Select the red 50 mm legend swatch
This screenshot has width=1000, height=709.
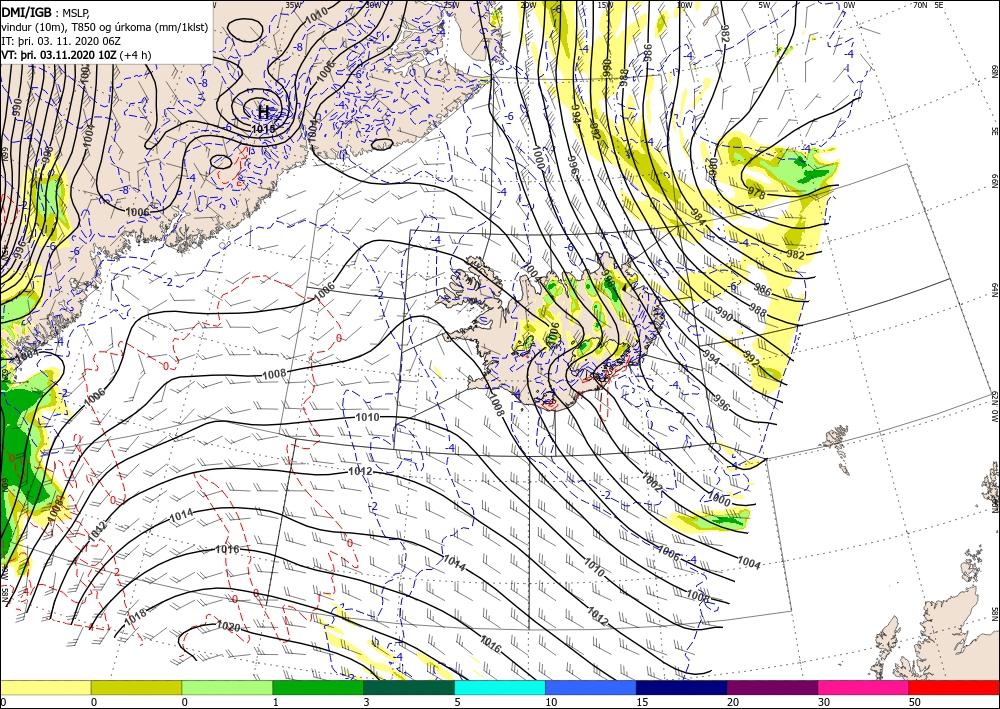954,687
